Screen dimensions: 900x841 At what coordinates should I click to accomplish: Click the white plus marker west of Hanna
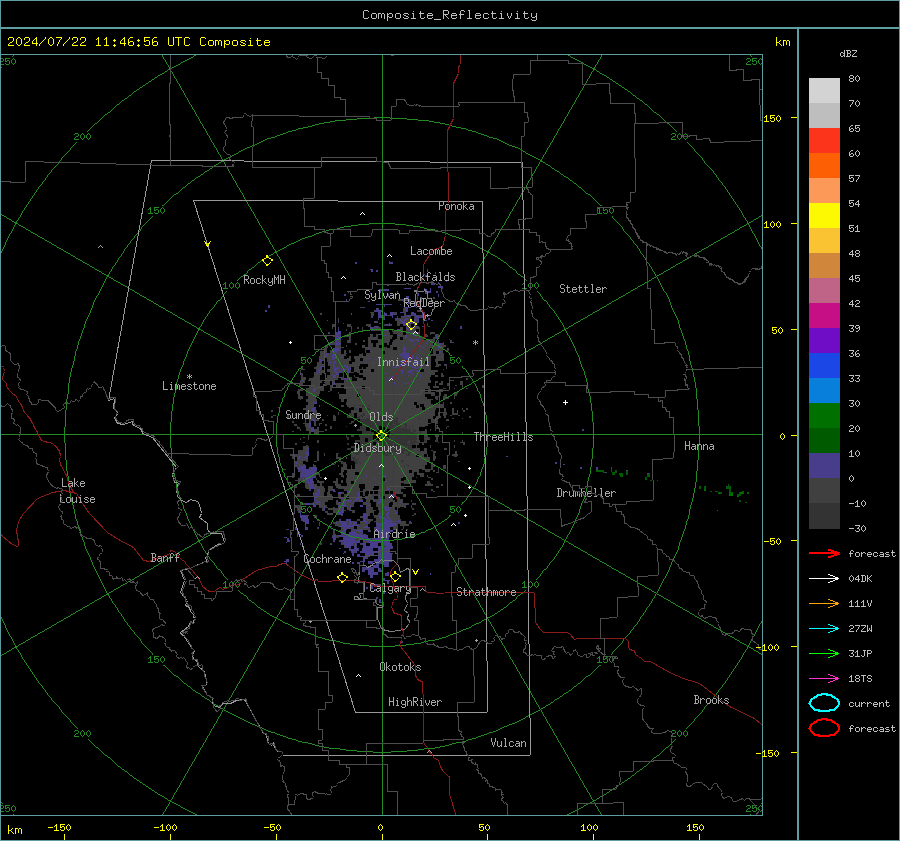pyautogui.click(x=565, y=402)
